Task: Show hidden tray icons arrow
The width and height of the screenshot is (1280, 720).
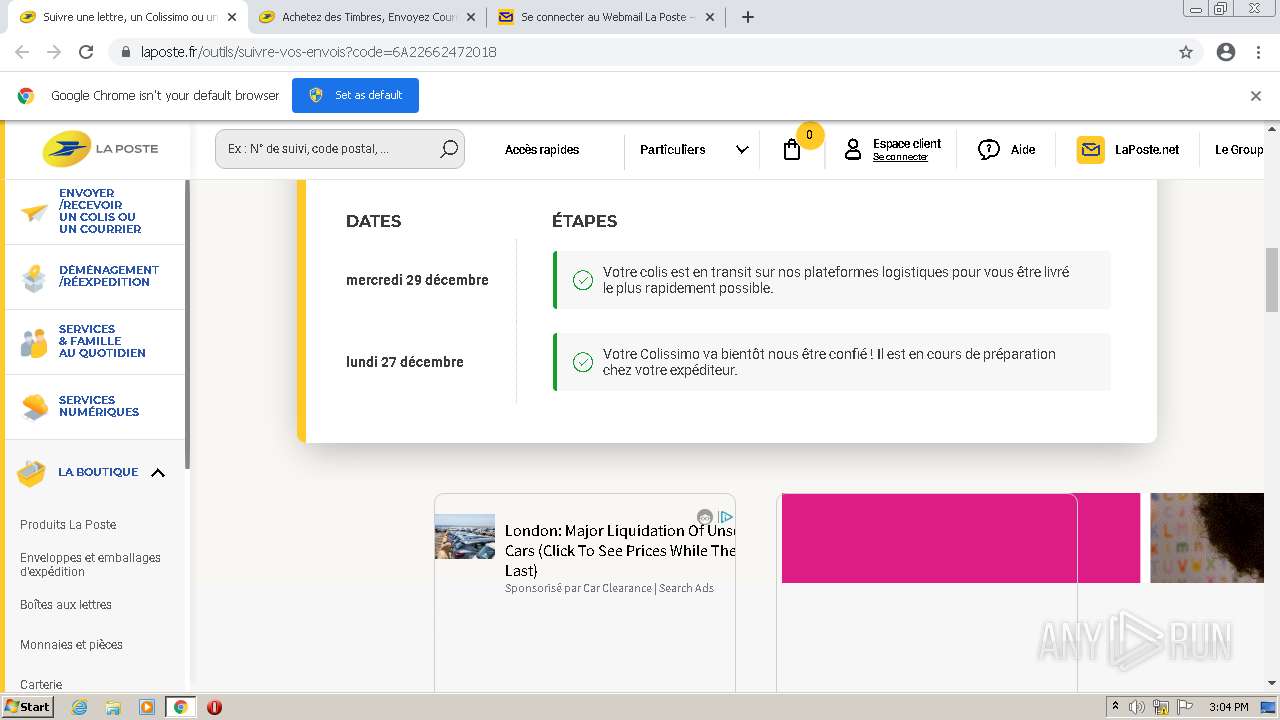Action: pyautogui.click(x=1115, y=707)
